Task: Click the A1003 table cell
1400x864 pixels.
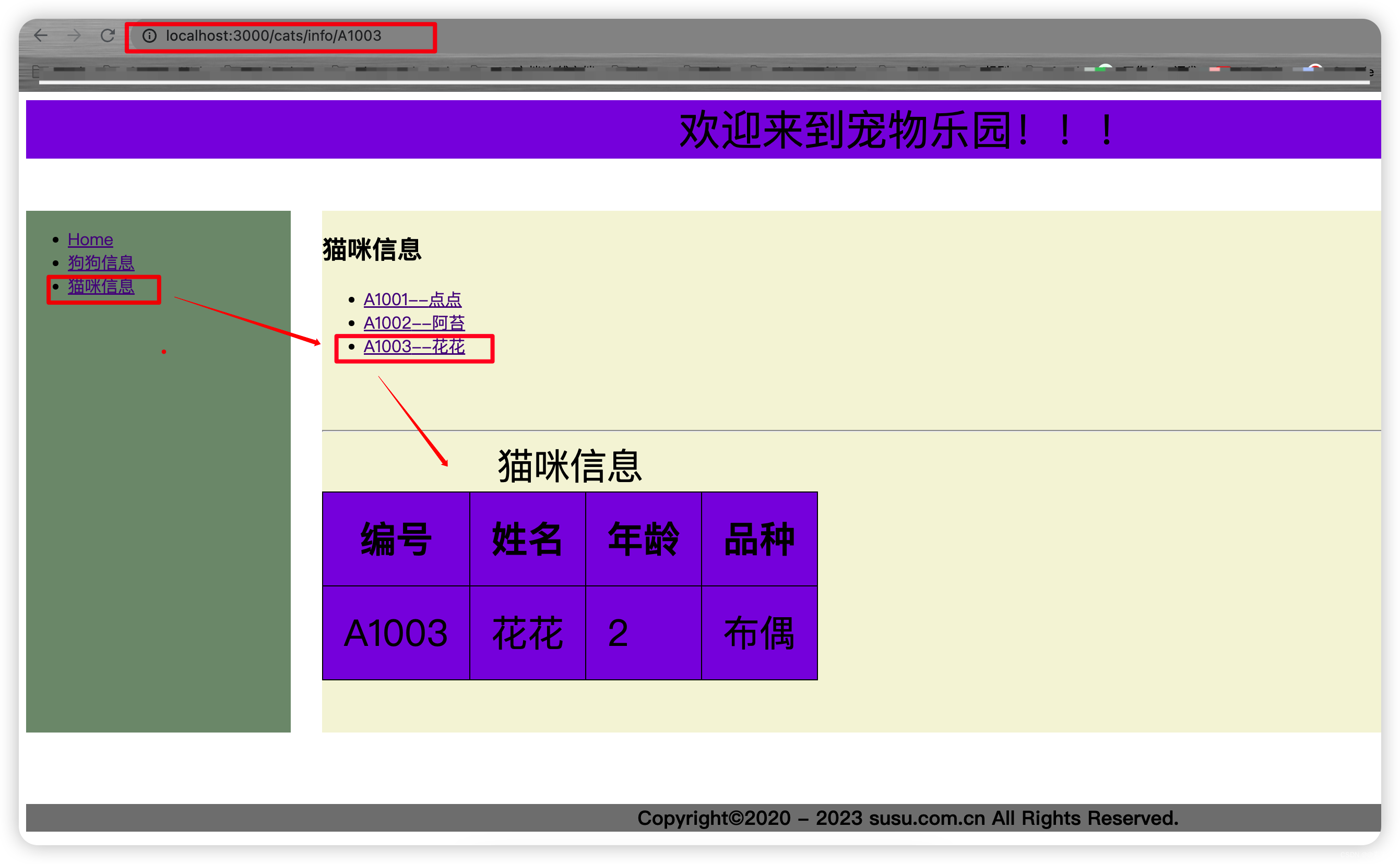Action: tap(396, 633)
